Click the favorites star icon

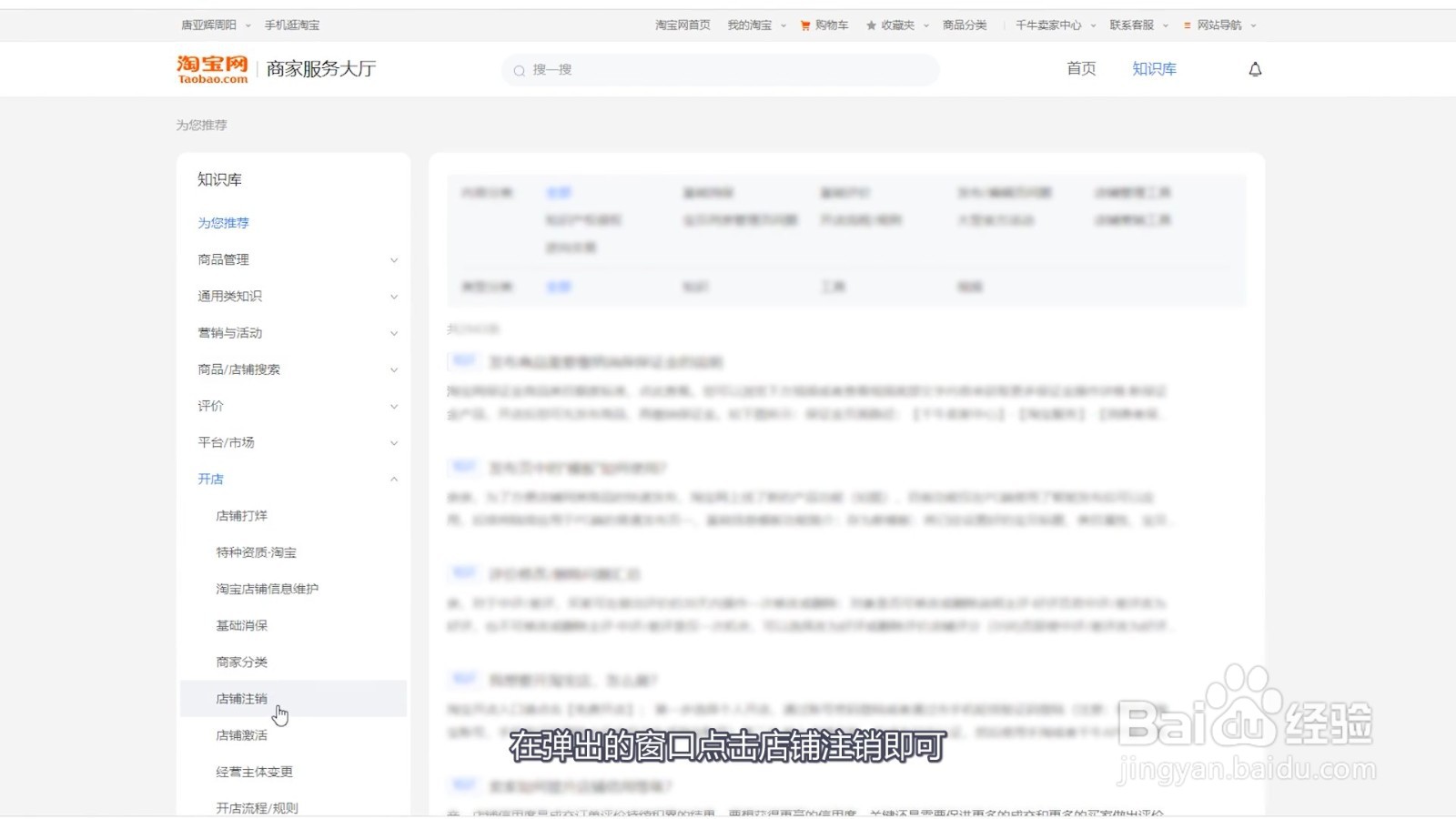pos(871,25)
